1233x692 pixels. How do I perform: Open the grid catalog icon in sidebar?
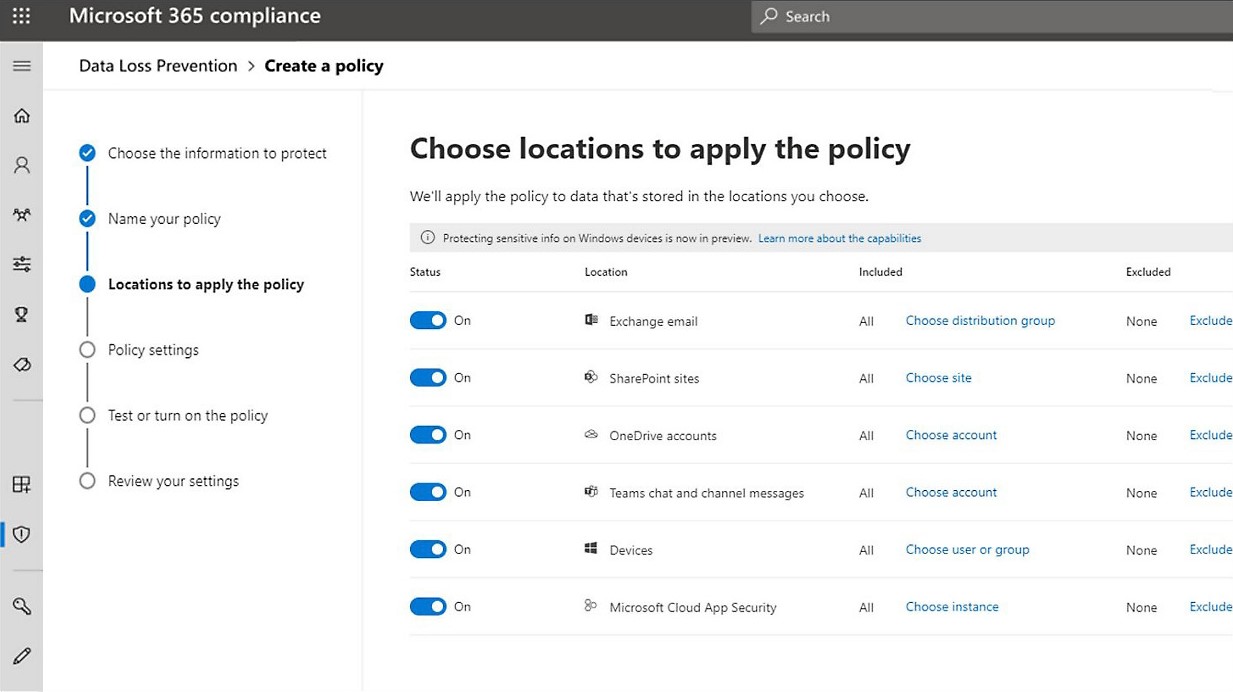(x=21, y=485)
